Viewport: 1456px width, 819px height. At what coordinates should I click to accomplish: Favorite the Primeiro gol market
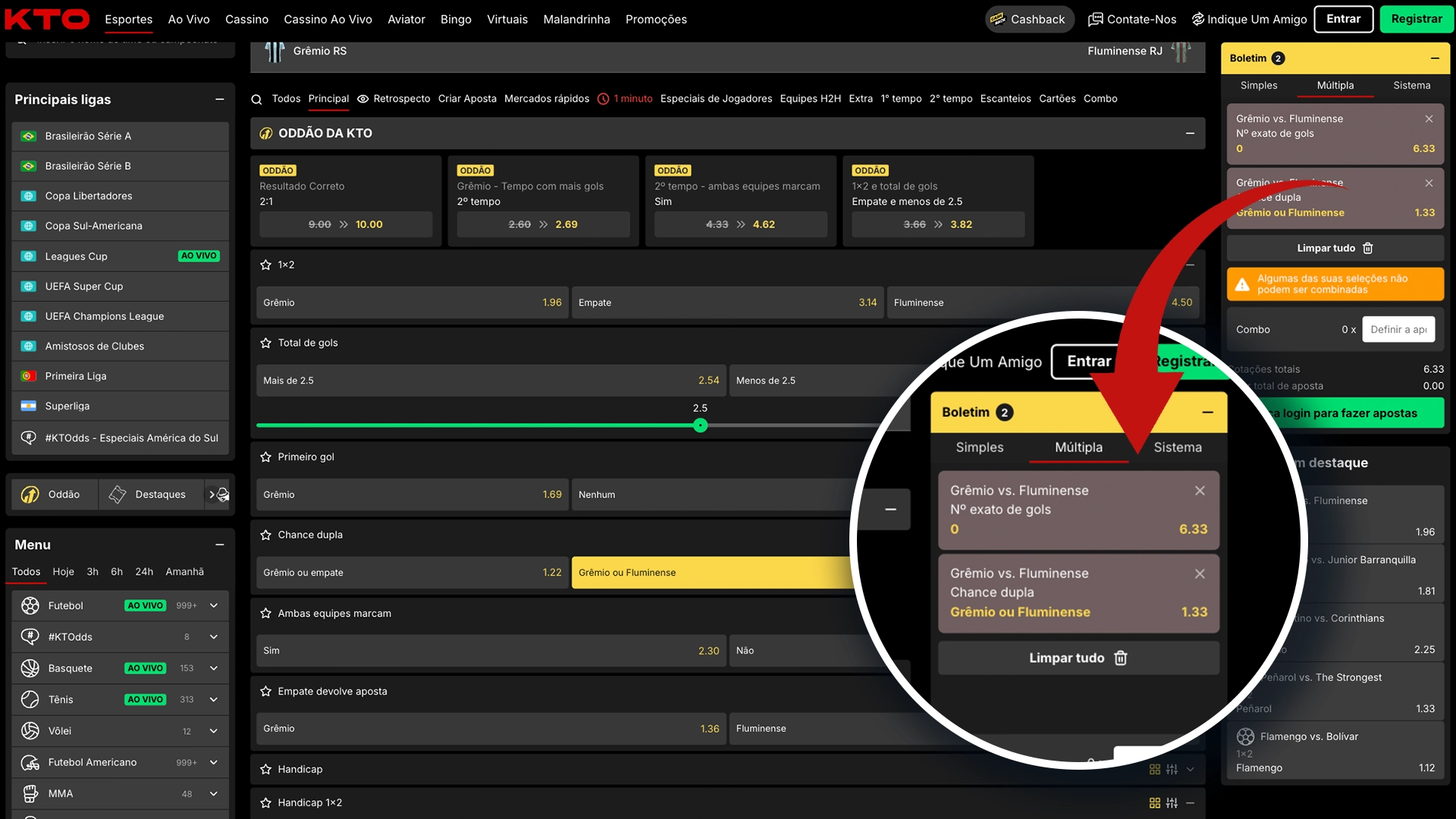(x=265, y=457)
